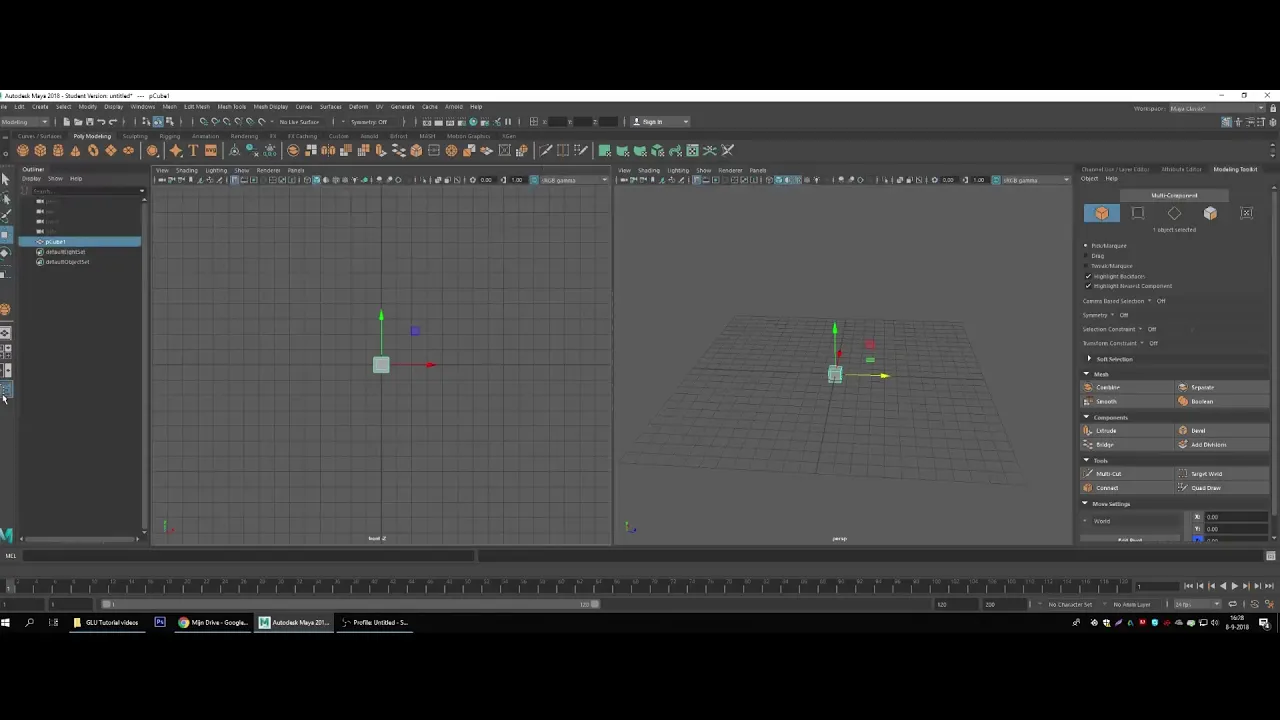The image size is (1280, 720).
Task: Click the Quad Draw button
Action: click(1222, 487)
